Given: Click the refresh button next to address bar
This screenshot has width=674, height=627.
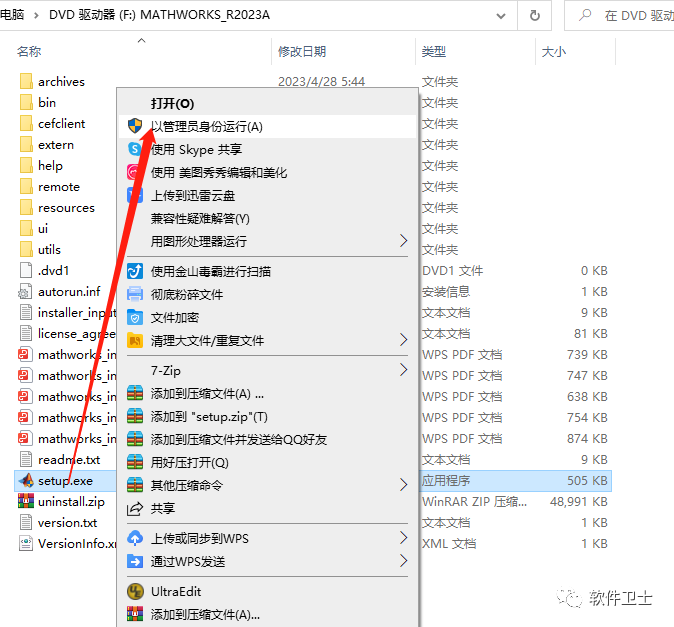Looking at the screenshot, I should (x=535, y=16).
